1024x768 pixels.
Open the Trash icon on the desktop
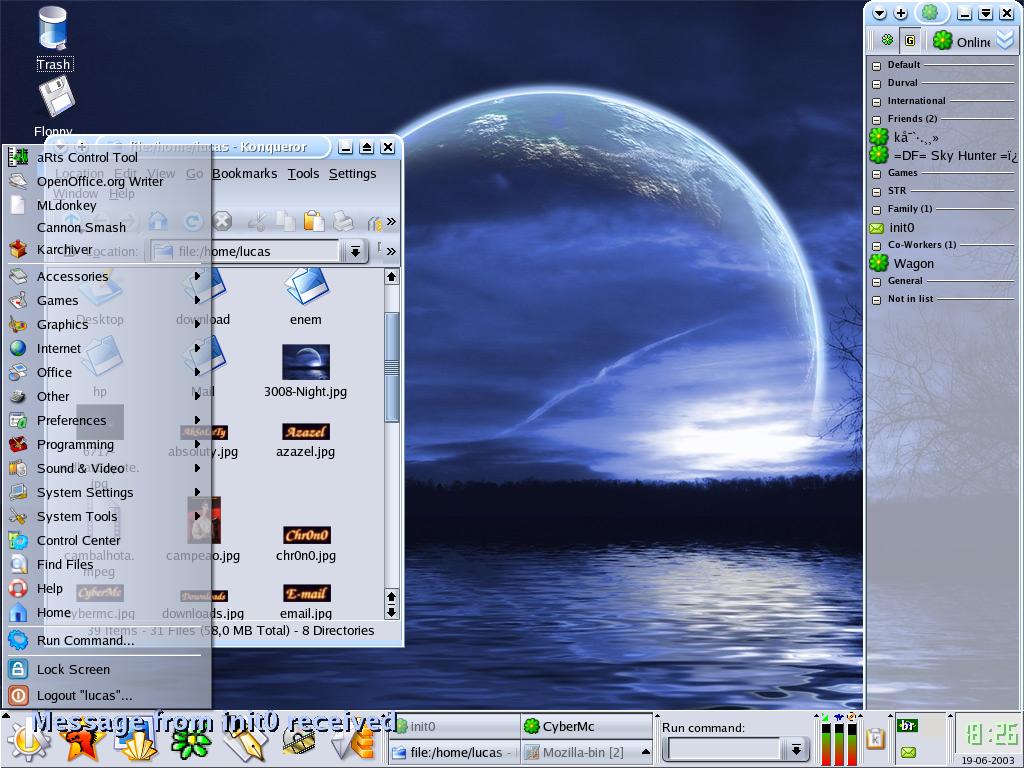click(53, 37)
